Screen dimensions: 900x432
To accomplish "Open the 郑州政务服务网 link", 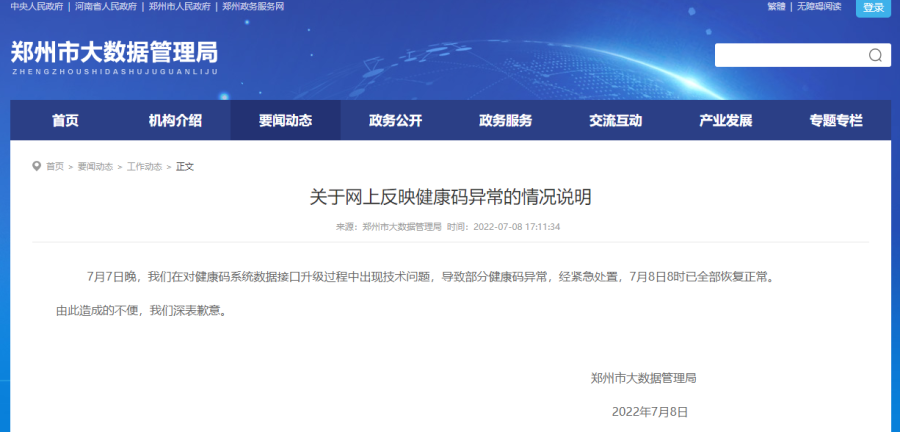I will click(x=253, y=7).
